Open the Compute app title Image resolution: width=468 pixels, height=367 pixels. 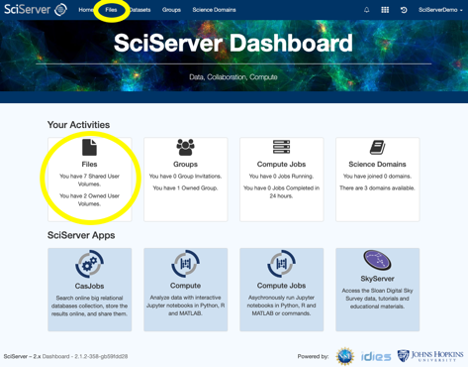pos(185,286)
